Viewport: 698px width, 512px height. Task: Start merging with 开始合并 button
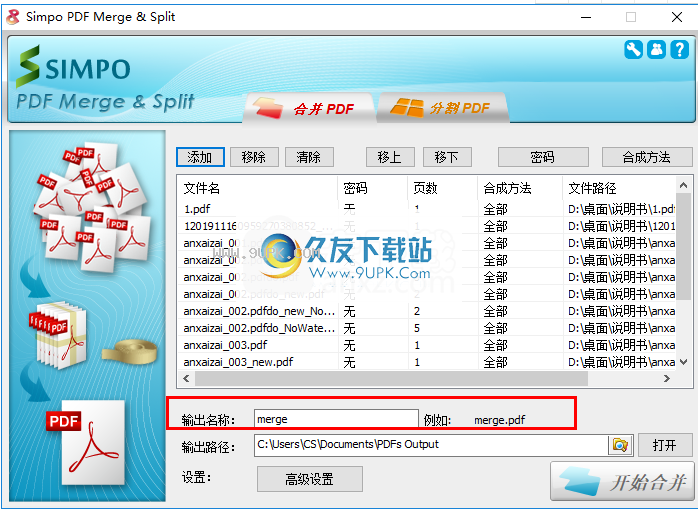pyautogui.click(x=622, y=482)
